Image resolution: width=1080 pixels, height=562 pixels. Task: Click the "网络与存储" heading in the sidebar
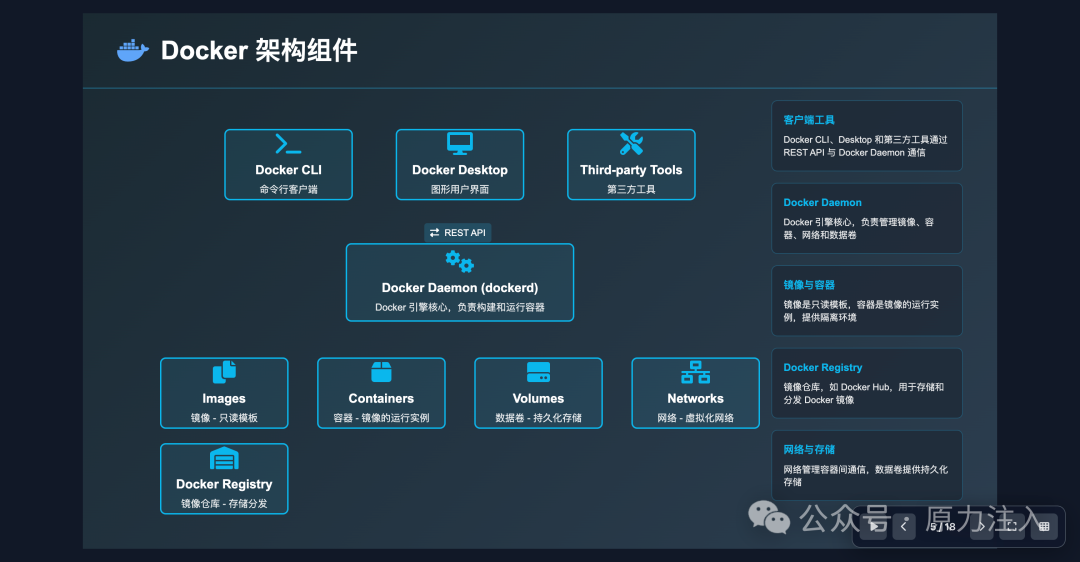click(809, 450)
